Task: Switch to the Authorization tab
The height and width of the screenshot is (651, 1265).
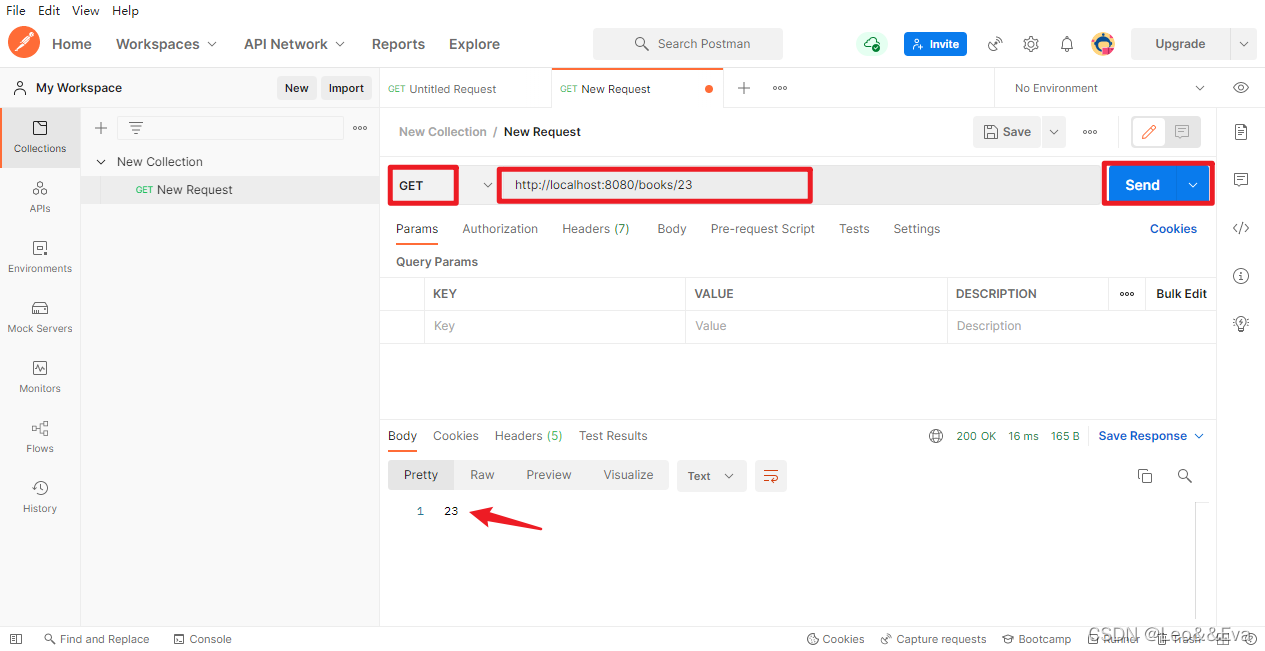Action: point(500,229)
